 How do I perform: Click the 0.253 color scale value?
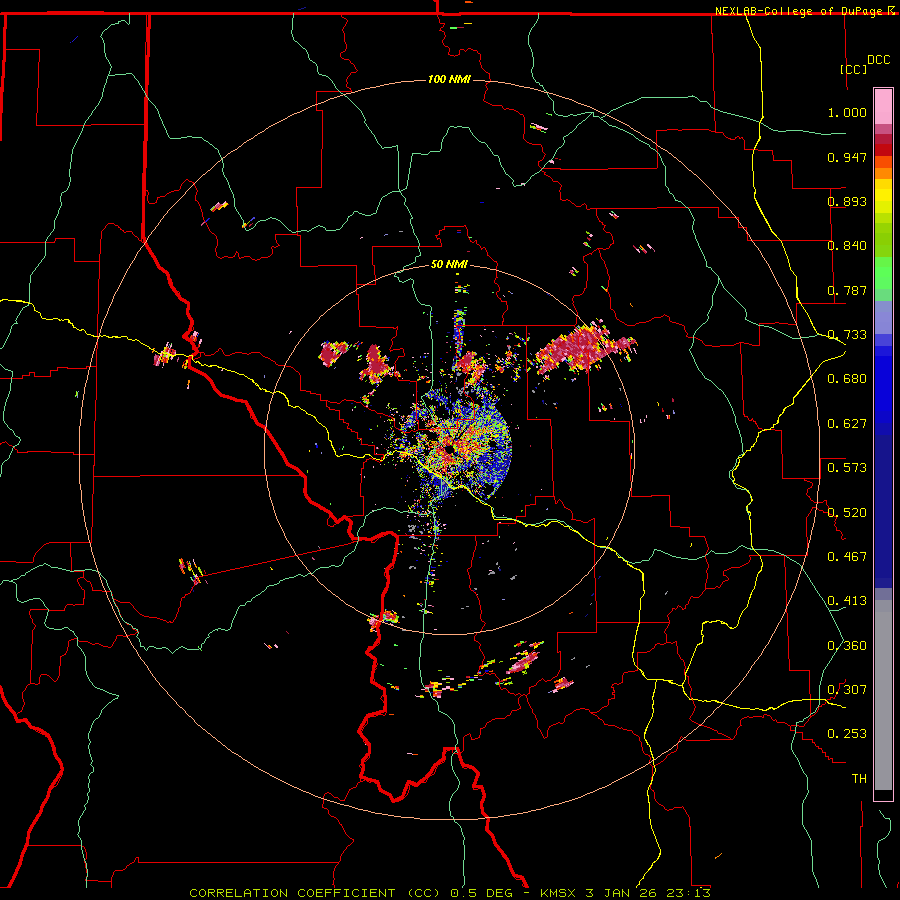point(847,734)
